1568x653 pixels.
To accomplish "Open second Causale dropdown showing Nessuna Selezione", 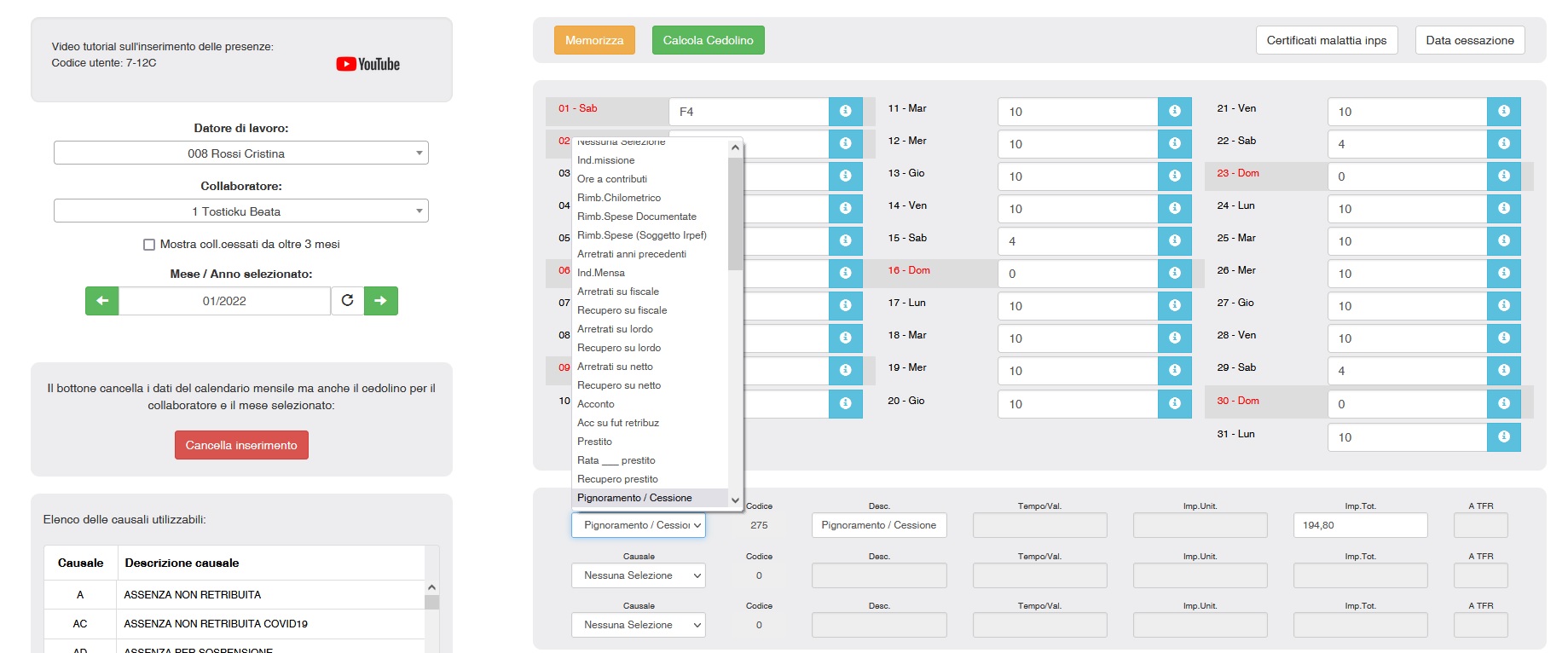I will pos(638,576).
